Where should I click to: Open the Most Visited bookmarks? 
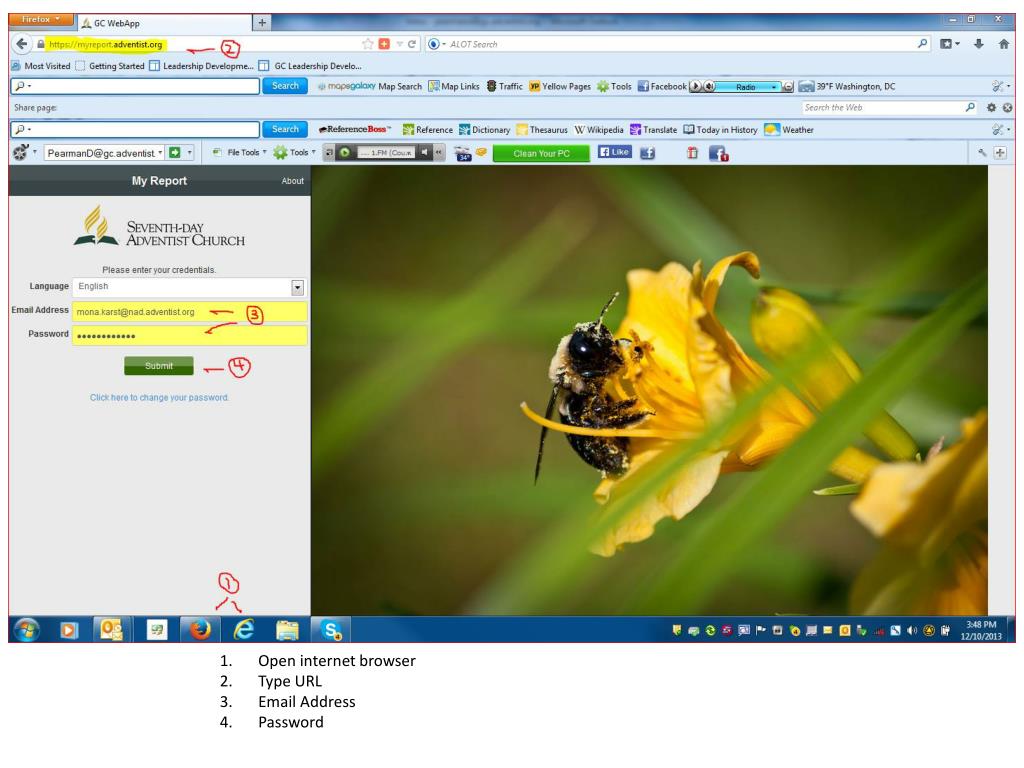[x=41, y=66]
